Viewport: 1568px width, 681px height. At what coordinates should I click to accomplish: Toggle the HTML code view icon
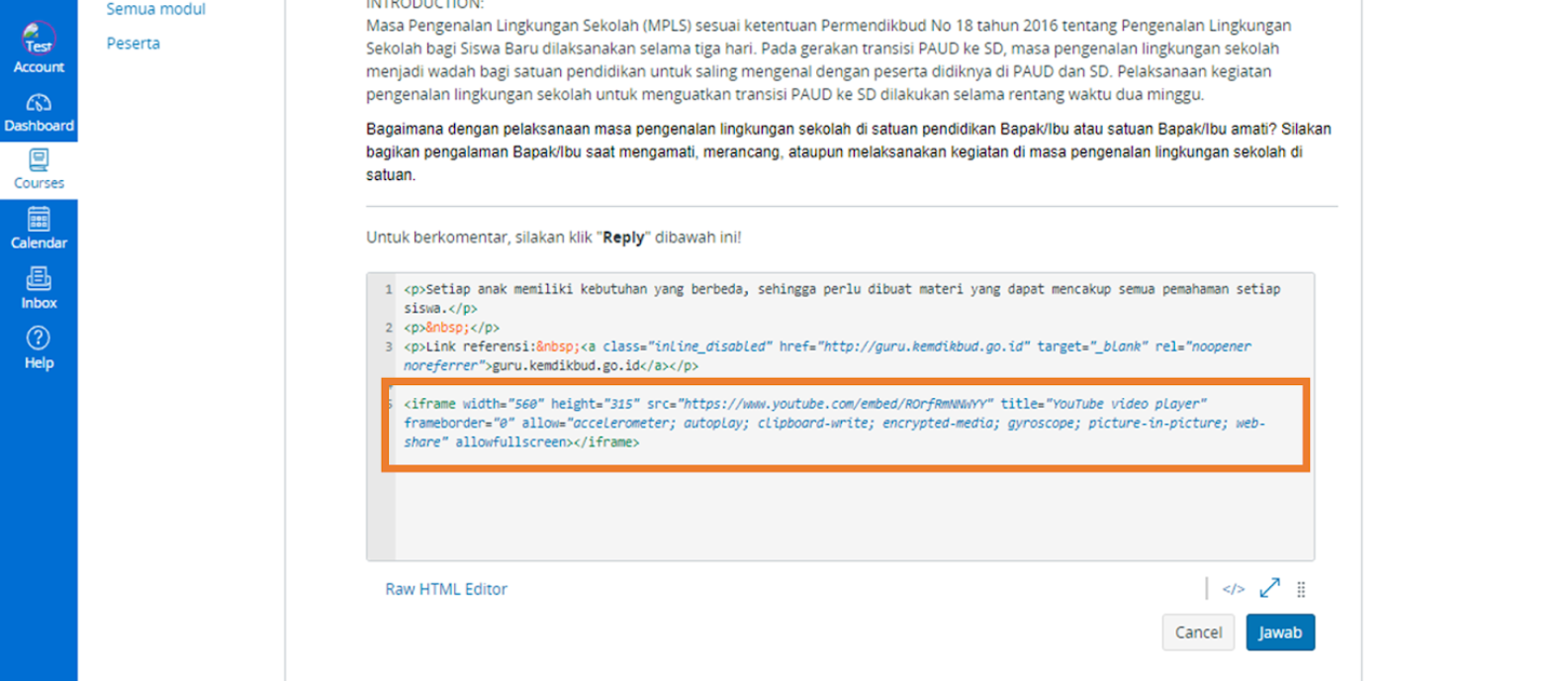click(1233, 589)
